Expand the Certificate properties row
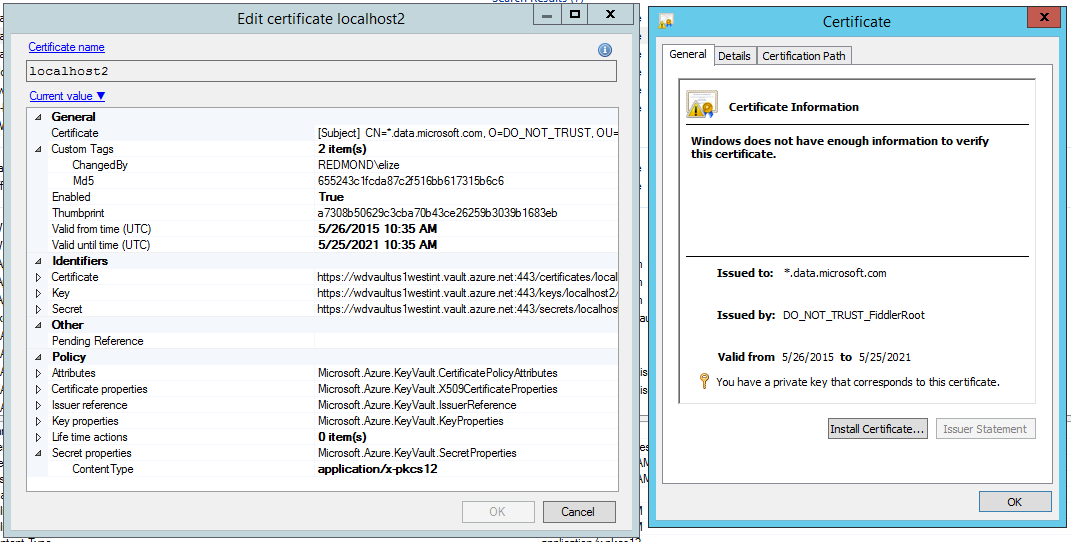The width and height of the screenshot is (1071, 542). [38, 389]
